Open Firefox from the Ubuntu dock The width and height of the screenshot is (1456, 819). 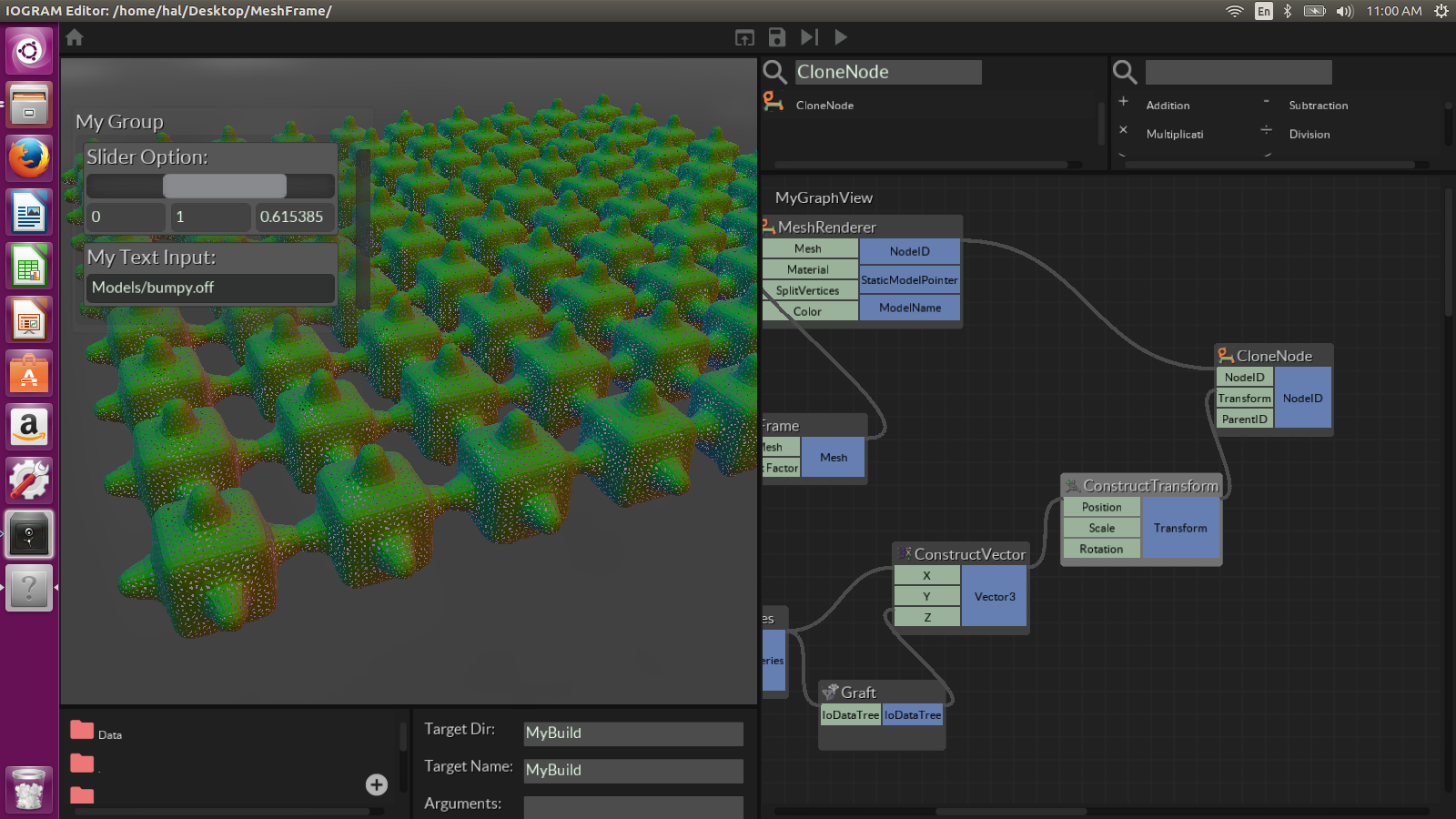click(29, 158)
